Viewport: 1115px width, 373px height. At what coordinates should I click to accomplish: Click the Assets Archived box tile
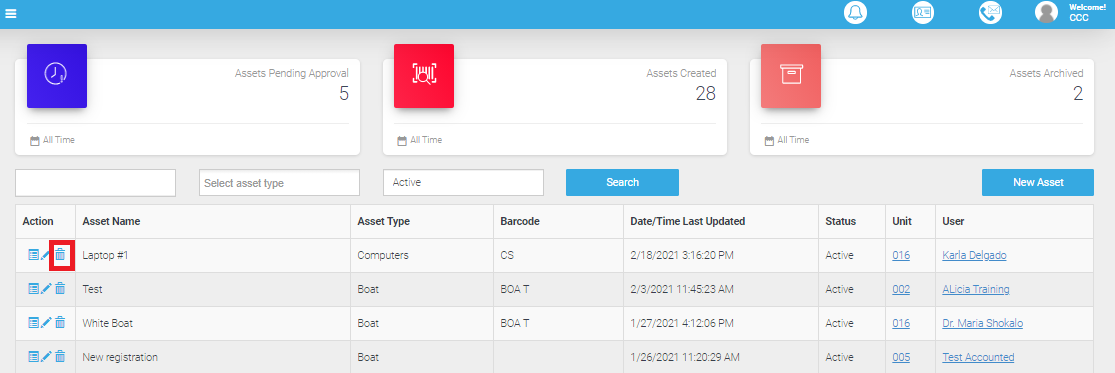[791, 75]
